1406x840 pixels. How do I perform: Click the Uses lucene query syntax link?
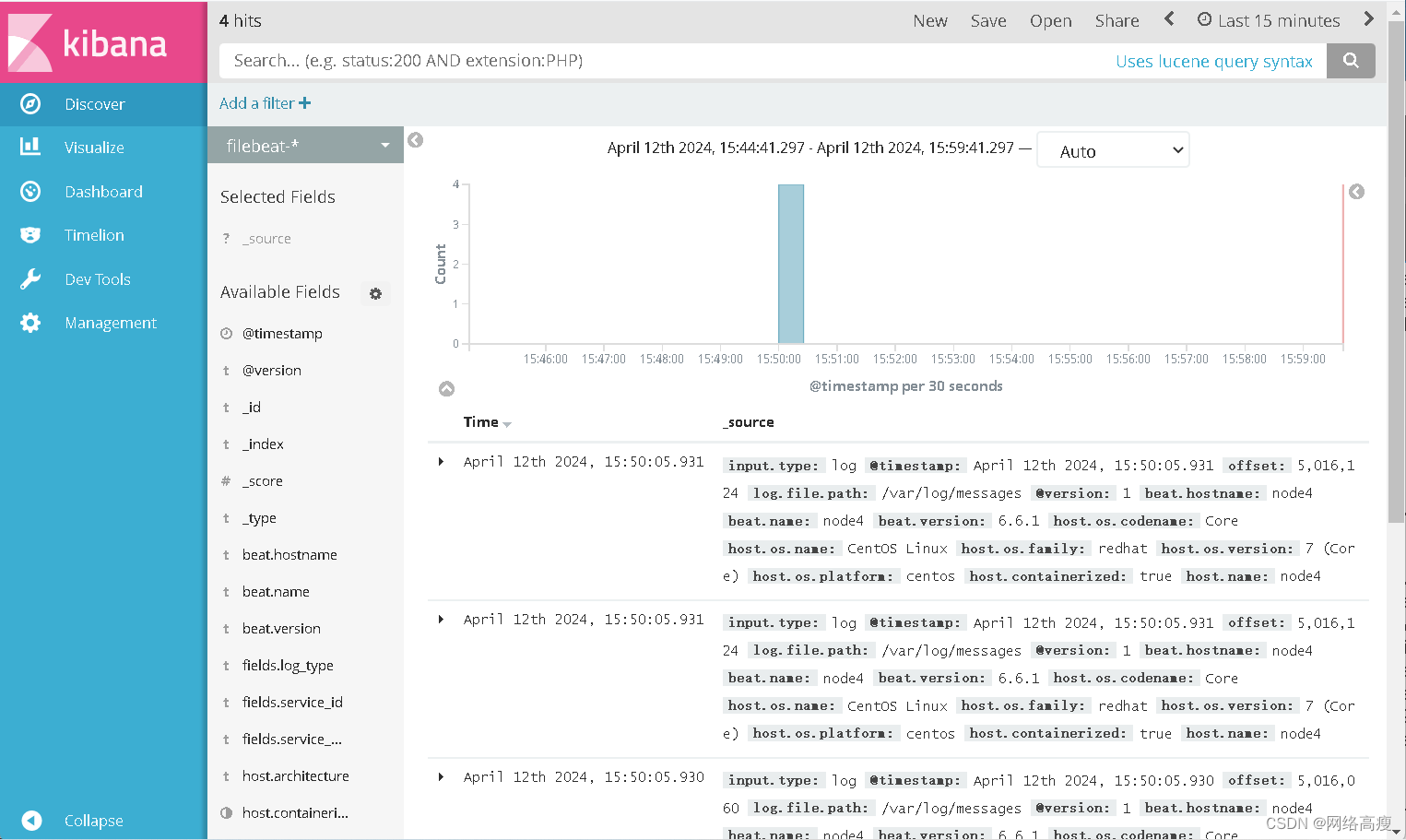coord(1213,61)
